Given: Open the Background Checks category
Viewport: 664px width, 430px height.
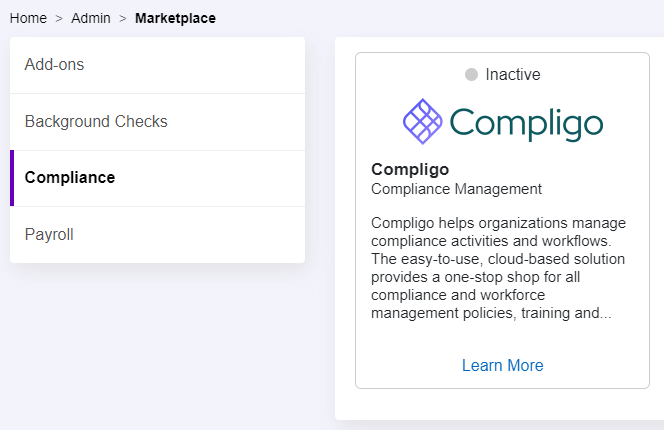Looking at the screenshot, I should (158, 122).
